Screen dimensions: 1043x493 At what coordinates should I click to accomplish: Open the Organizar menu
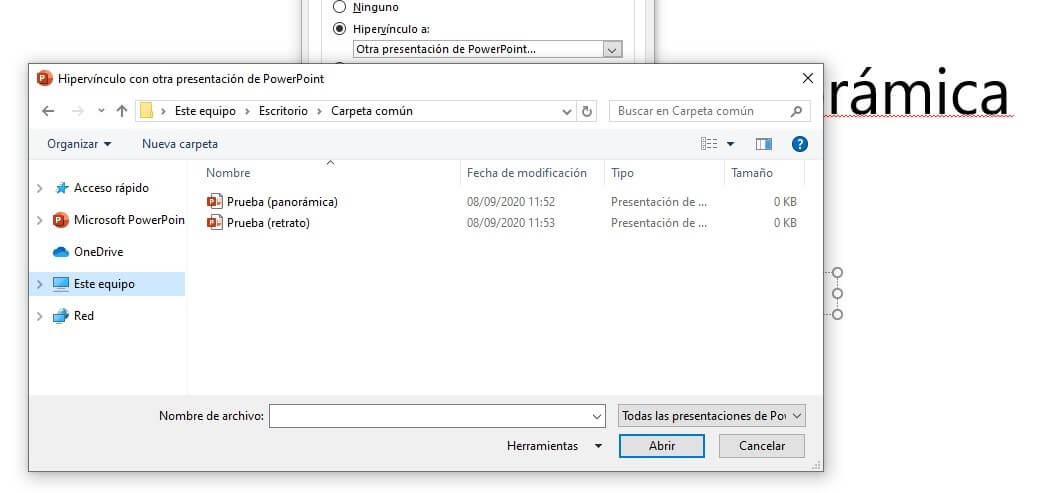point(79,144)
